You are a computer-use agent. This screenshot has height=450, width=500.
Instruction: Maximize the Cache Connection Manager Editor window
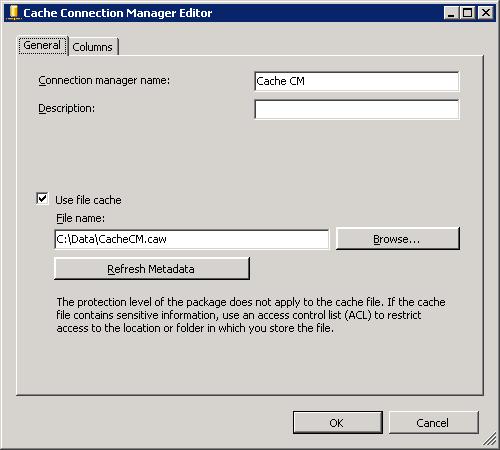tap(467, 13)
